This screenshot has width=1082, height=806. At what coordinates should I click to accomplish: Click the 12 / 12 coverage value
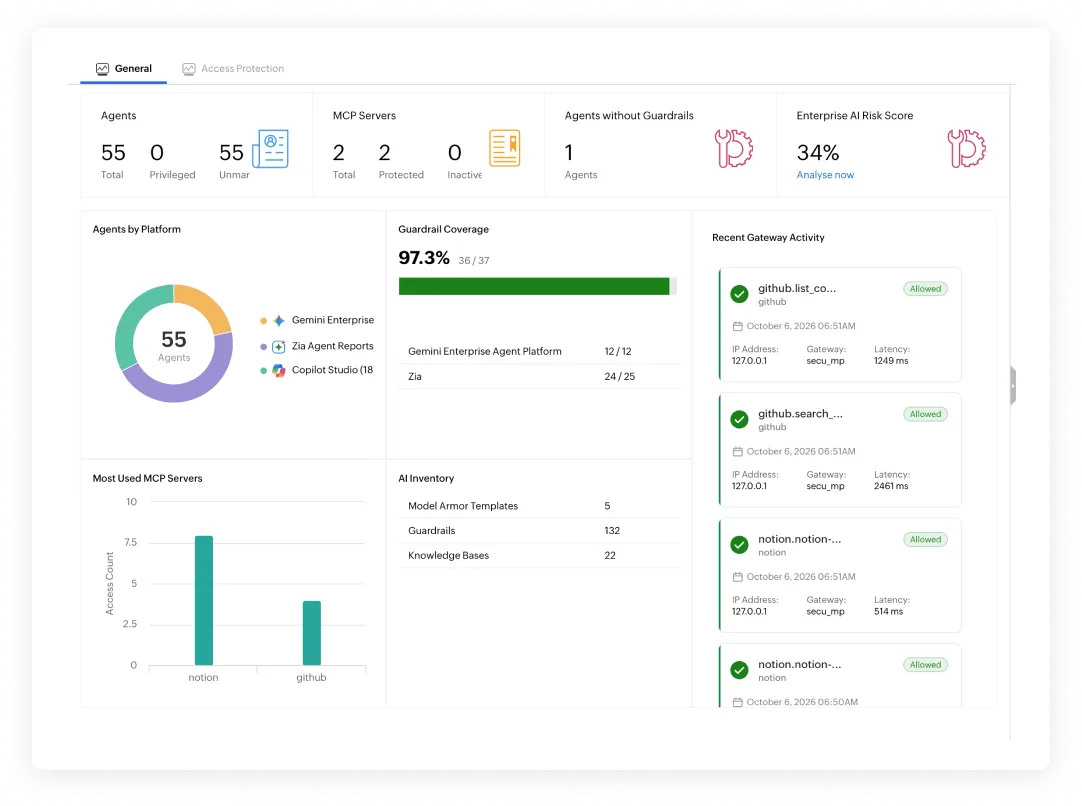(x=618, y=351)
